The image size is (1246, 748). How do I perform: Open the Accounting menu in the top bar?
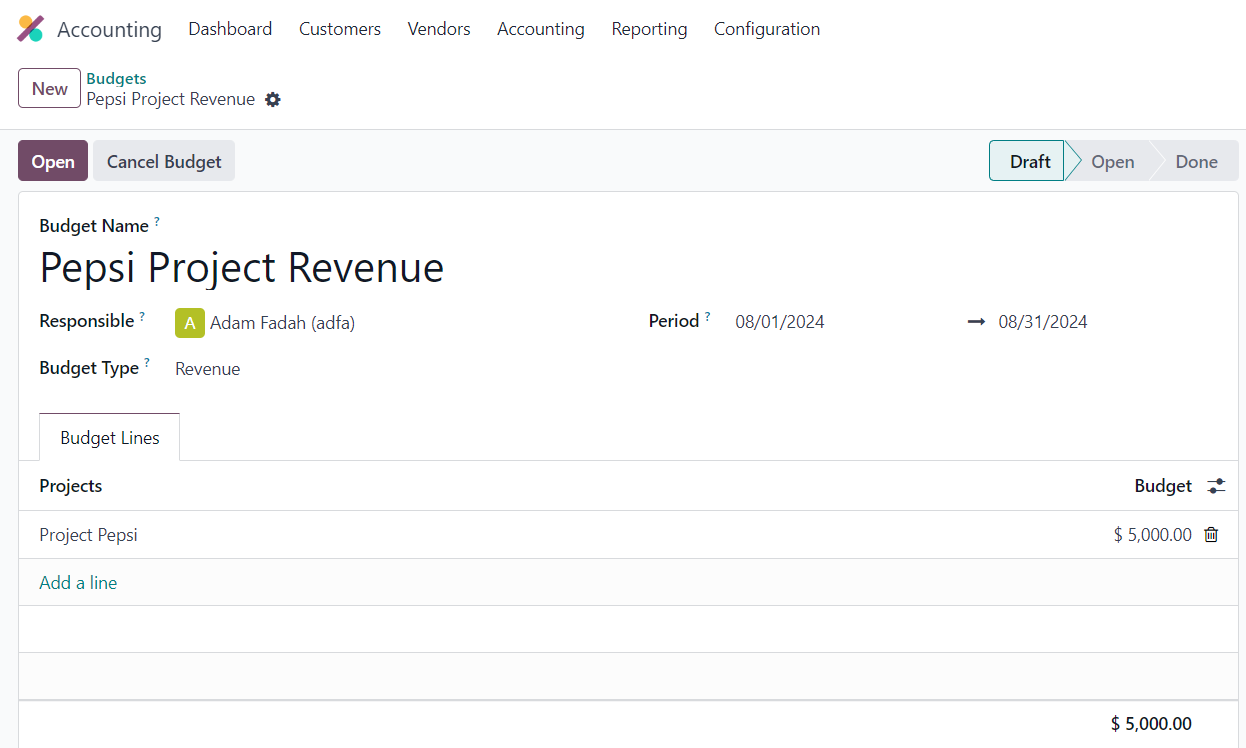[541, 29]
